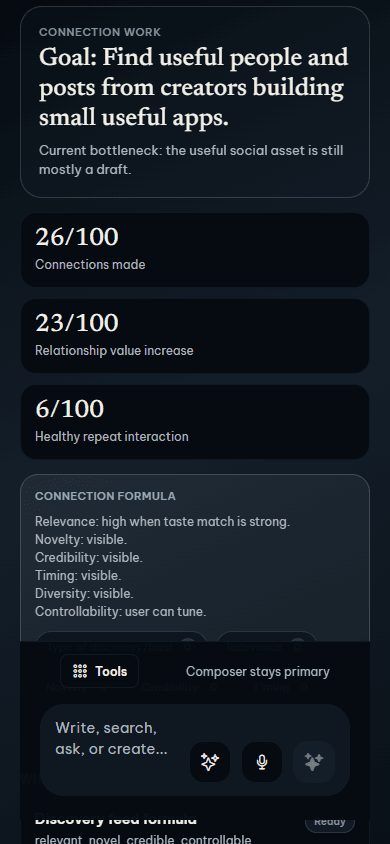Click the Current bottleneck description text

[x=191, y=160]
